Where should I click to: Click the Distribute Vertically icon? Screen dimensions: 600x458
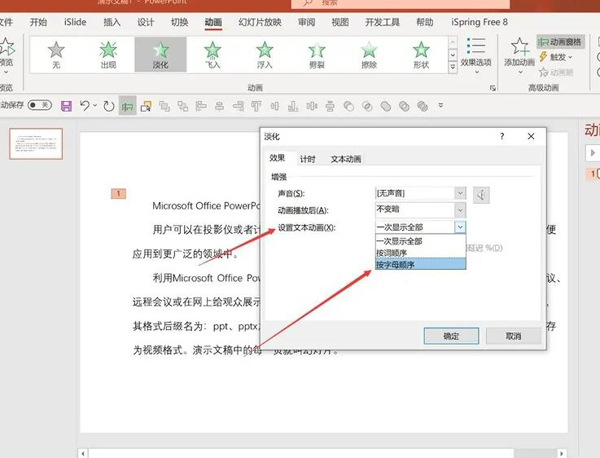click(x=330, y=106)
